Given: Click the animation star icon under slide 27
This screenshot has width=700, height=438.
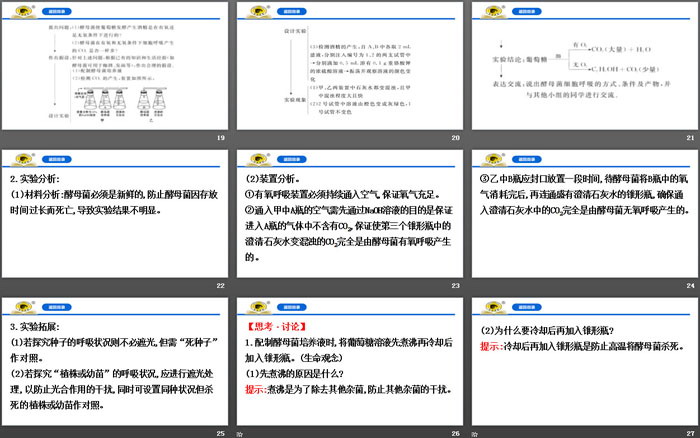Looking at the screenshot, I should [x=475, y=434].
